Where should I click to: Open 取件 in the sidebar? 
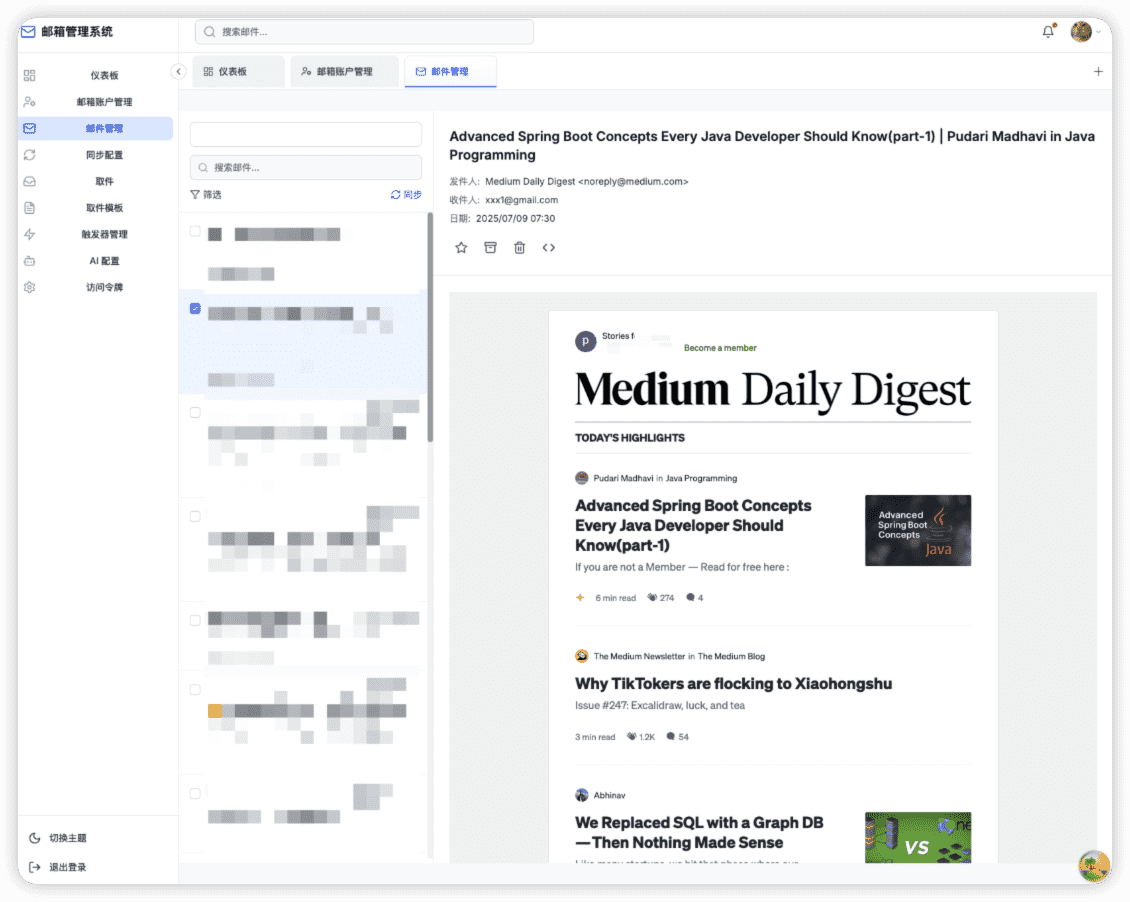pos(95,182)
